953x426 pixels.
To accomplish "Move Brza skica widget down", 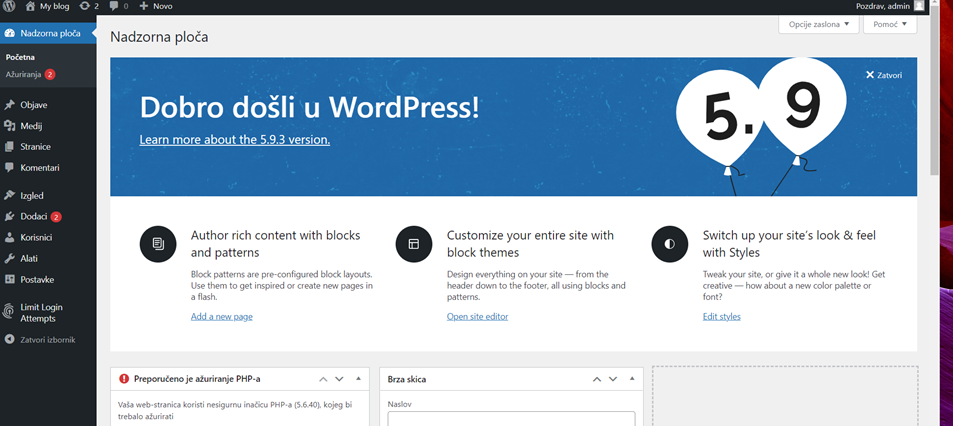I will tap(614, 379).
